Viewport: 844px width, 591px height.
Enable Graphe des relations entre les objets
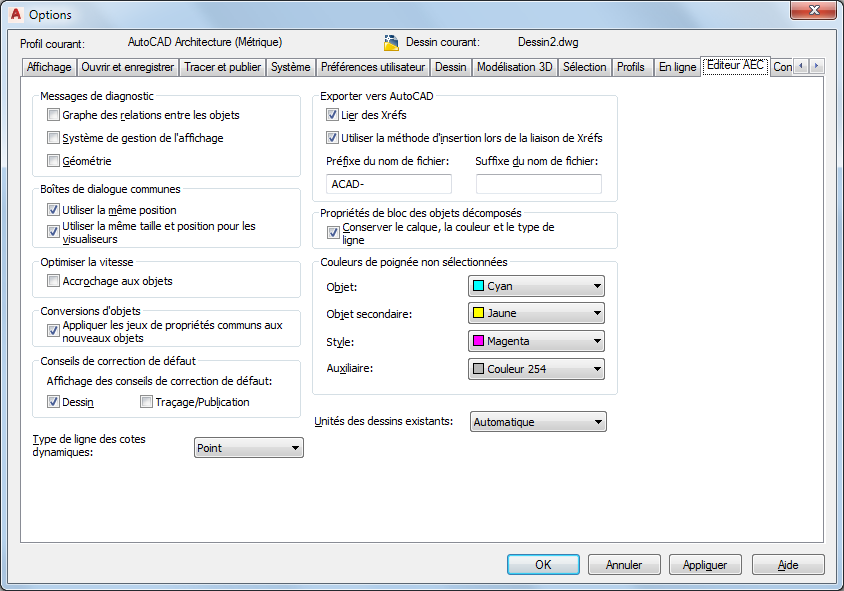click(x=53, y=115)
